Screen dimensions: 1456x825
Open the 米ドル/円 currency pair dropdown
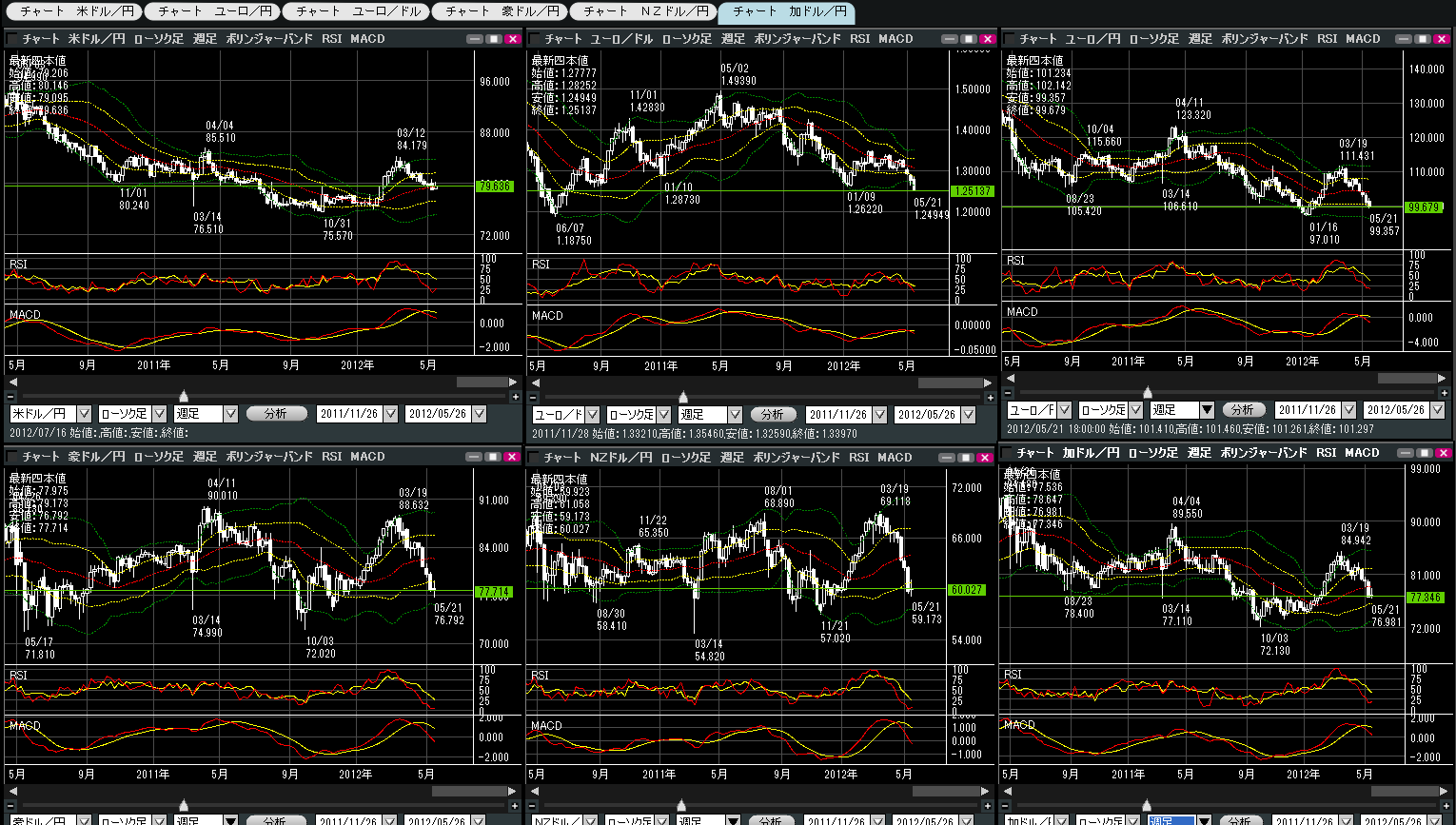(x=84, y=414)
